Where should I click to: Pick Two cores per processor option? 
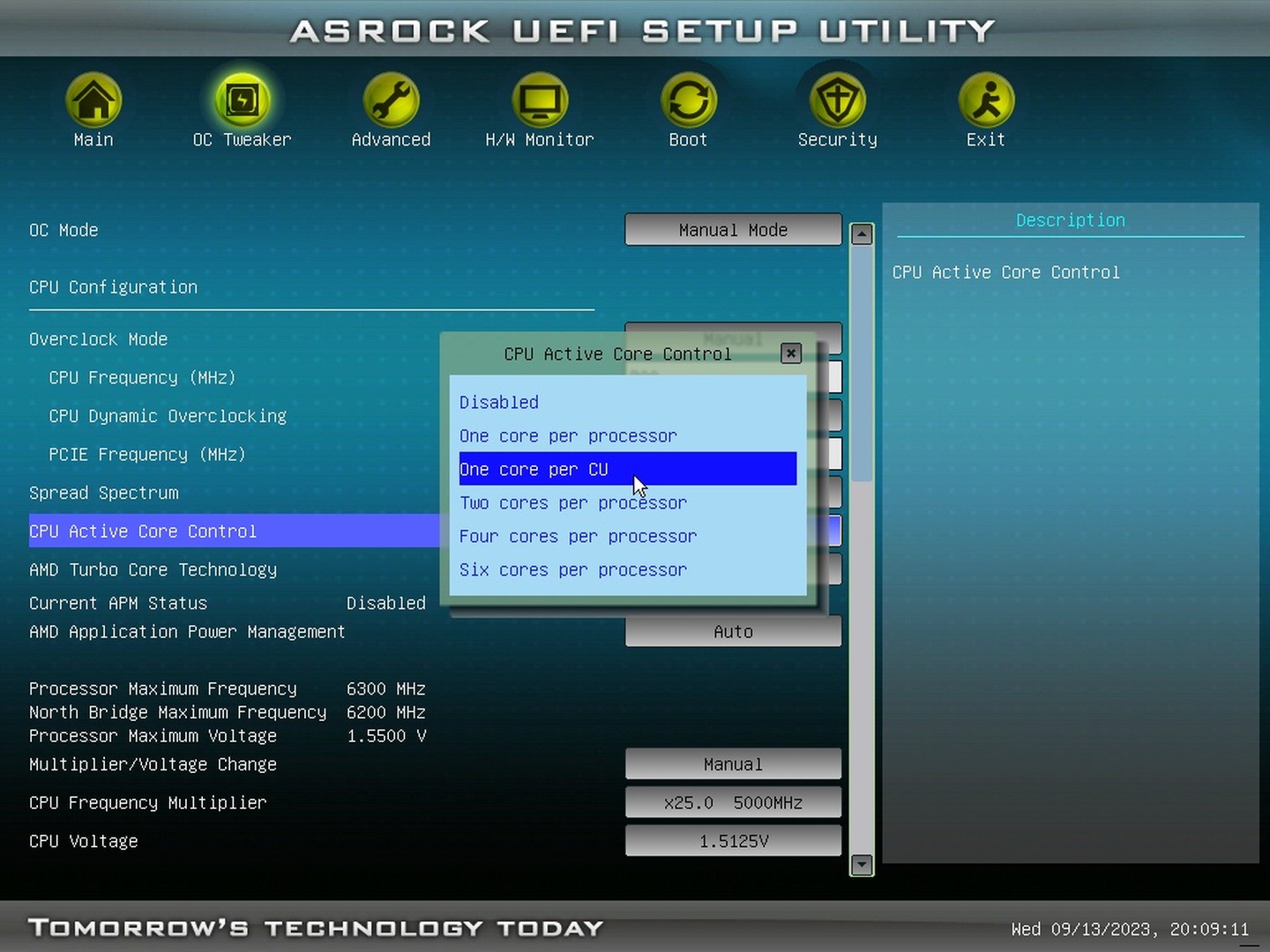[628, 502]
